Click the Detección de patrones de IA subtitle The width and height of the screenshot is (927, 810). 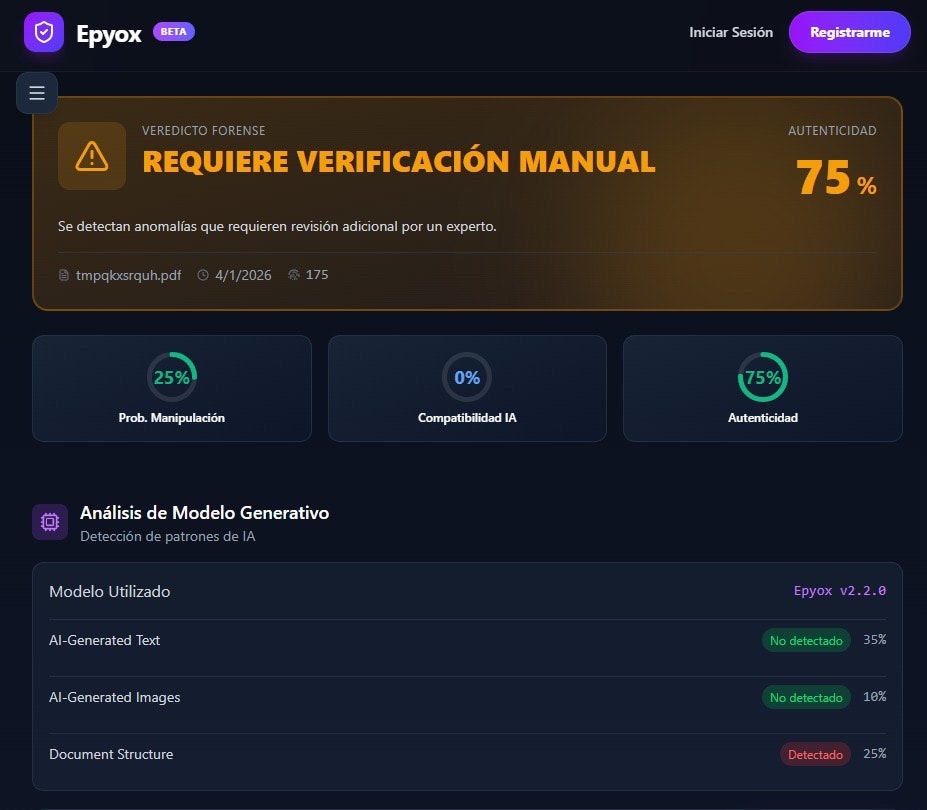pyautogui.click(x=168, y=536)
